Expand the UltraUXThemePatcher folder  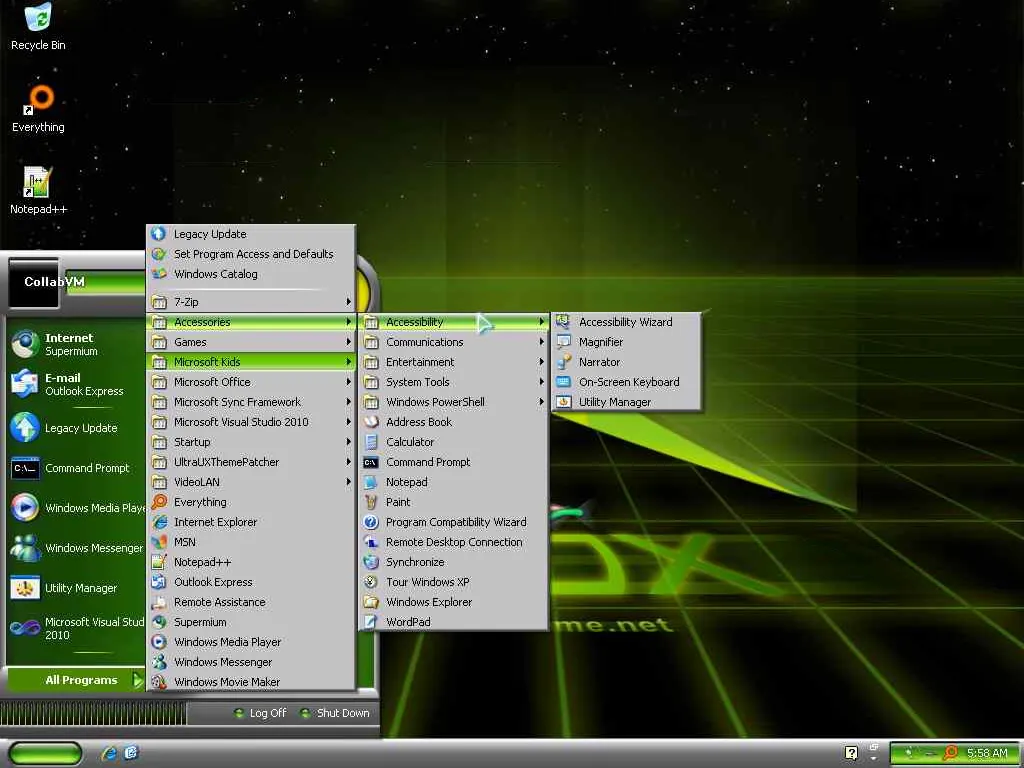pyautogui.click(x=251, y=462)
